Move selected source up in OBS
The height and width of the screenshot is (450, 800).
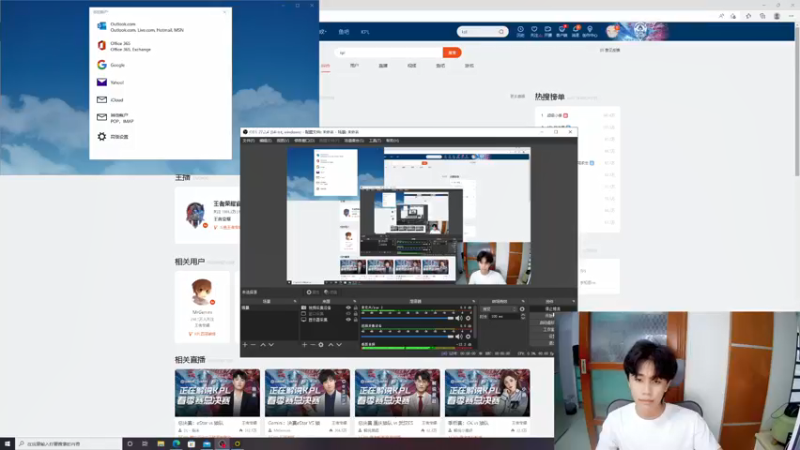pyautogui.click(x=331, y=345)
